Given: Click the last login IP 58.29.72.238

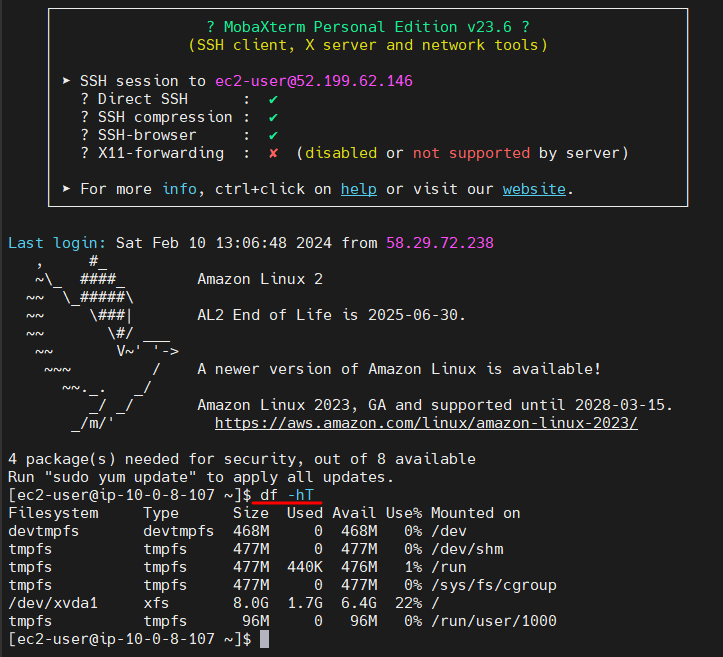Looking at the screenshot, I should point(439,243).
